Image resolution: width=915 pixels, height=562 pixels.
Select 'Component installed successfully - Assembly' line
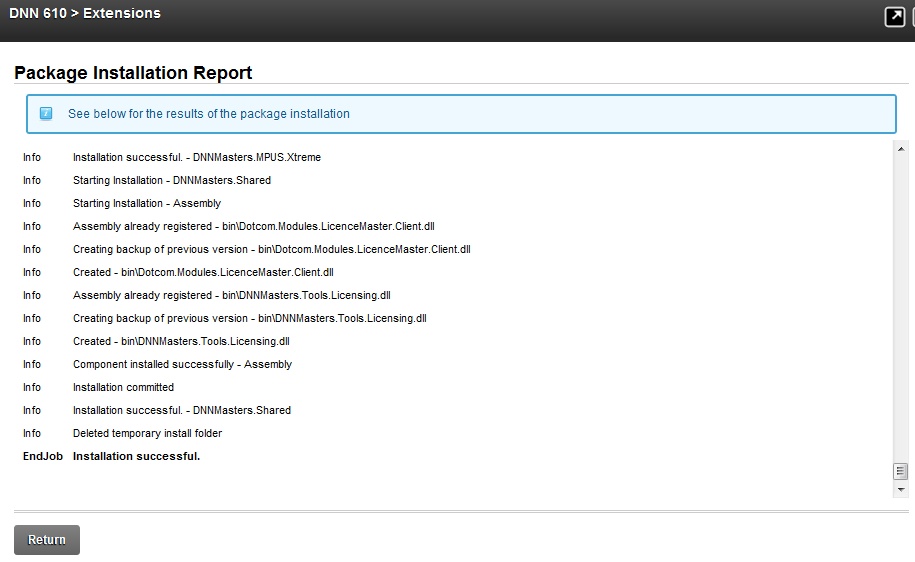(182, 364)
